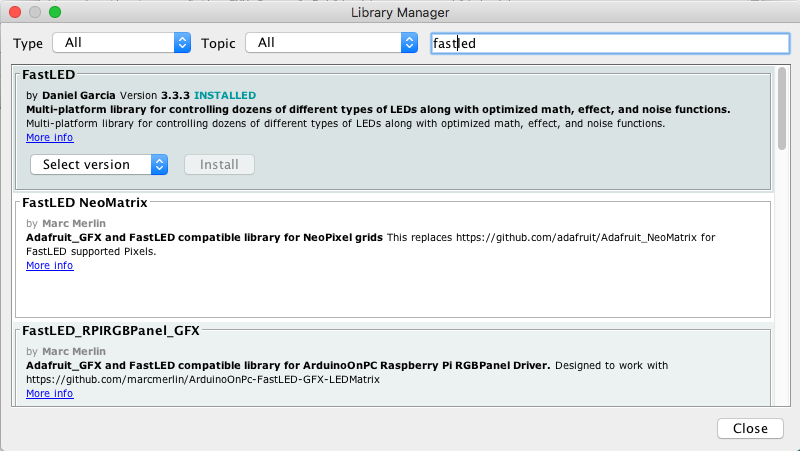The height and width of the screenshot is (451, 800).
Task: Click version number 3.3.3
Action: tap(176, 95)
